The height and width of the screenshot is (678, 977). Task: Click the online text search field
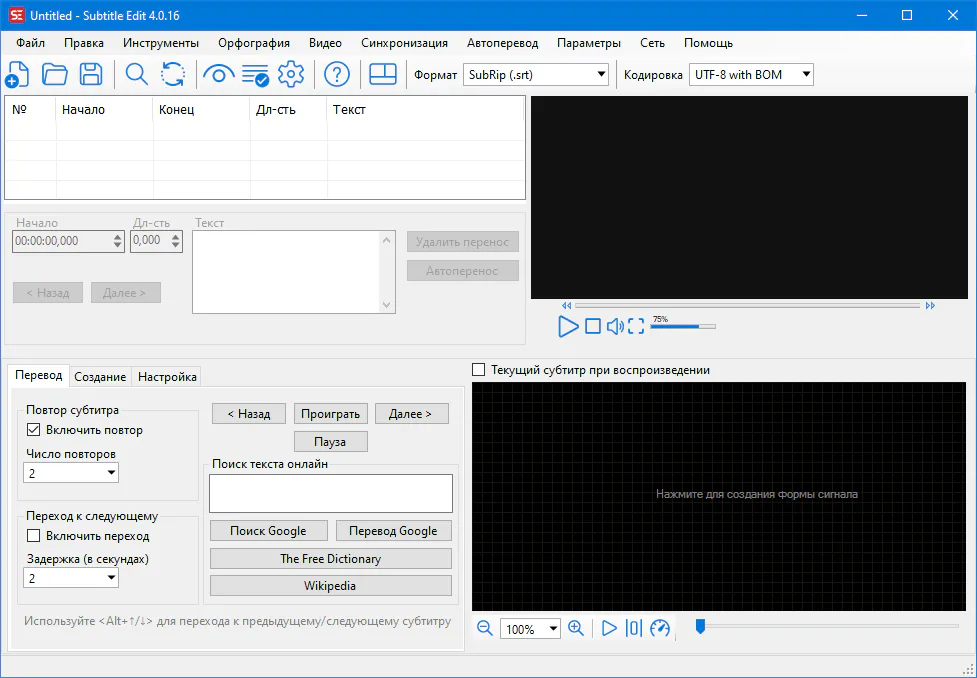pyautogui.click(x=331, y=494)
